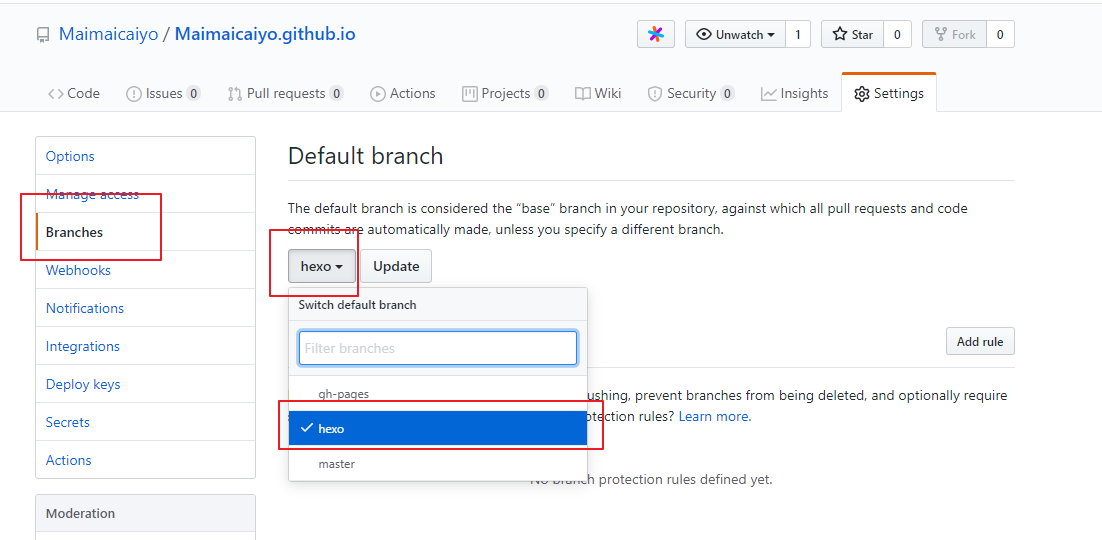Click the colorful asterisk app icon button
This screenshot has width=1102, height=540.
coord(656,34)
